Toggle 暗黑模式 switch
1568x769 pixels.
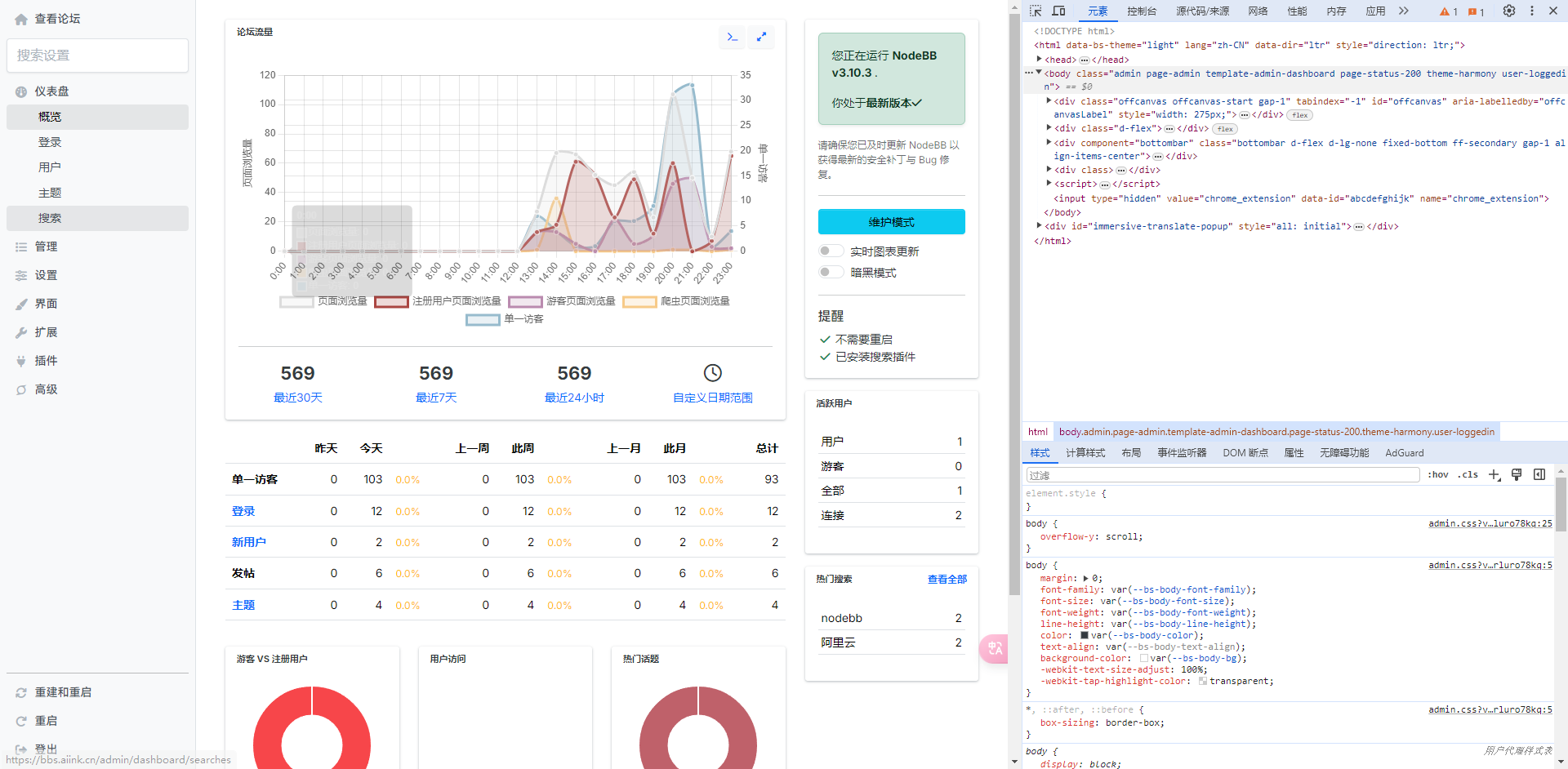tap(831, 272)
